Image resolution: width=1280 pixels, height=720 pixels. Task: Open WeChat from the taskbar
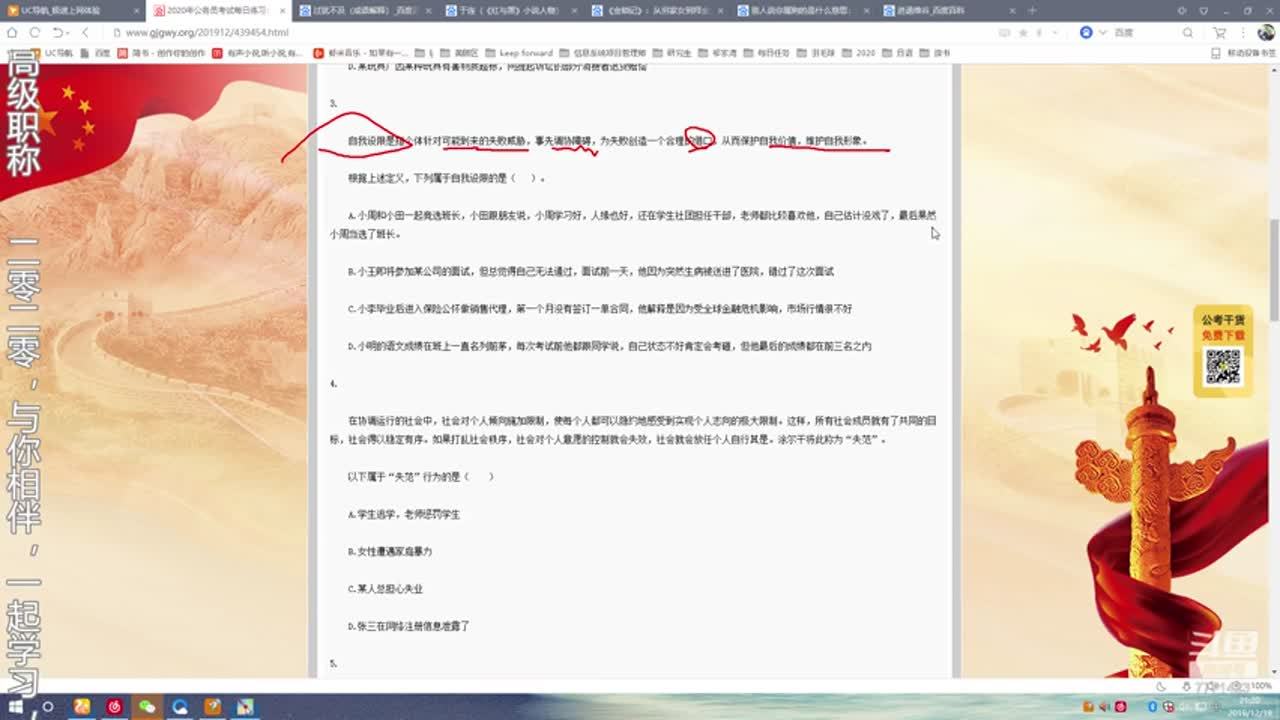pos(147,707)
